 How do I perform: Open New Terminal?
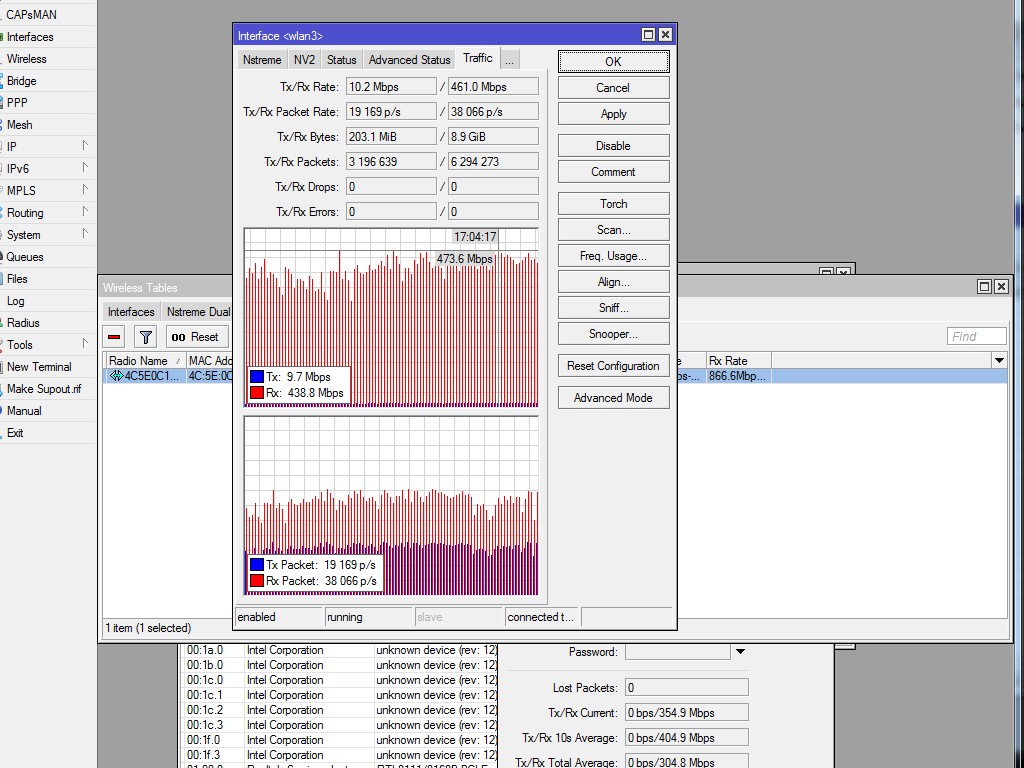point(39,367)
